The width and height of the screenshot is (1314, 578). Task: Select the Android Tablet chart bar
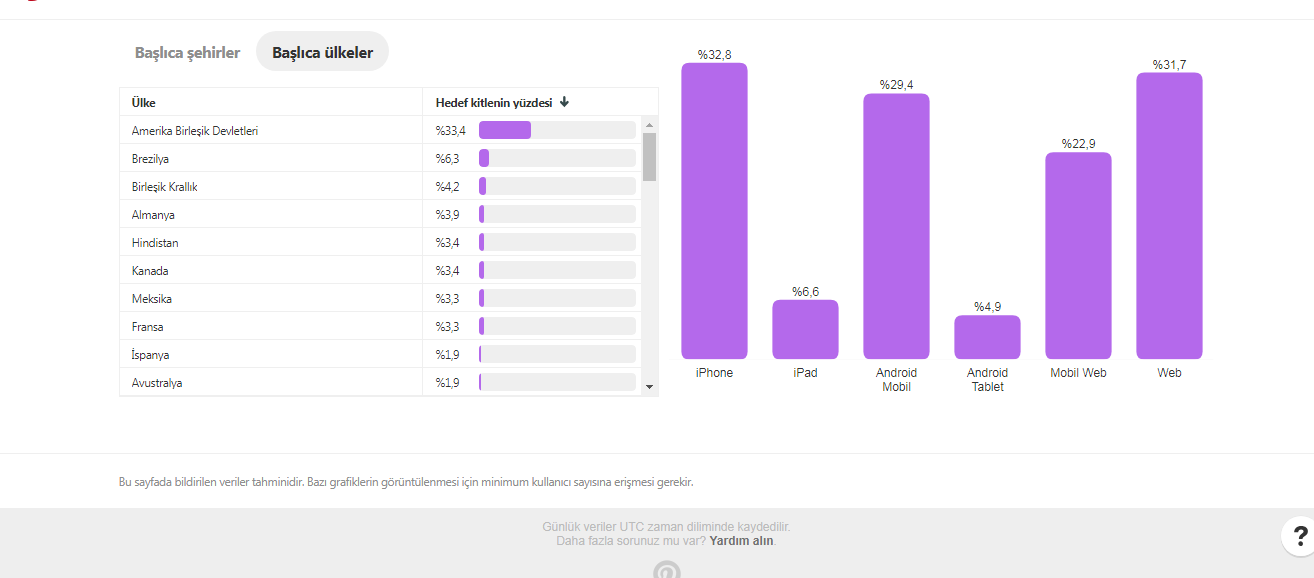pyautogui.click(x=987, y=337)
